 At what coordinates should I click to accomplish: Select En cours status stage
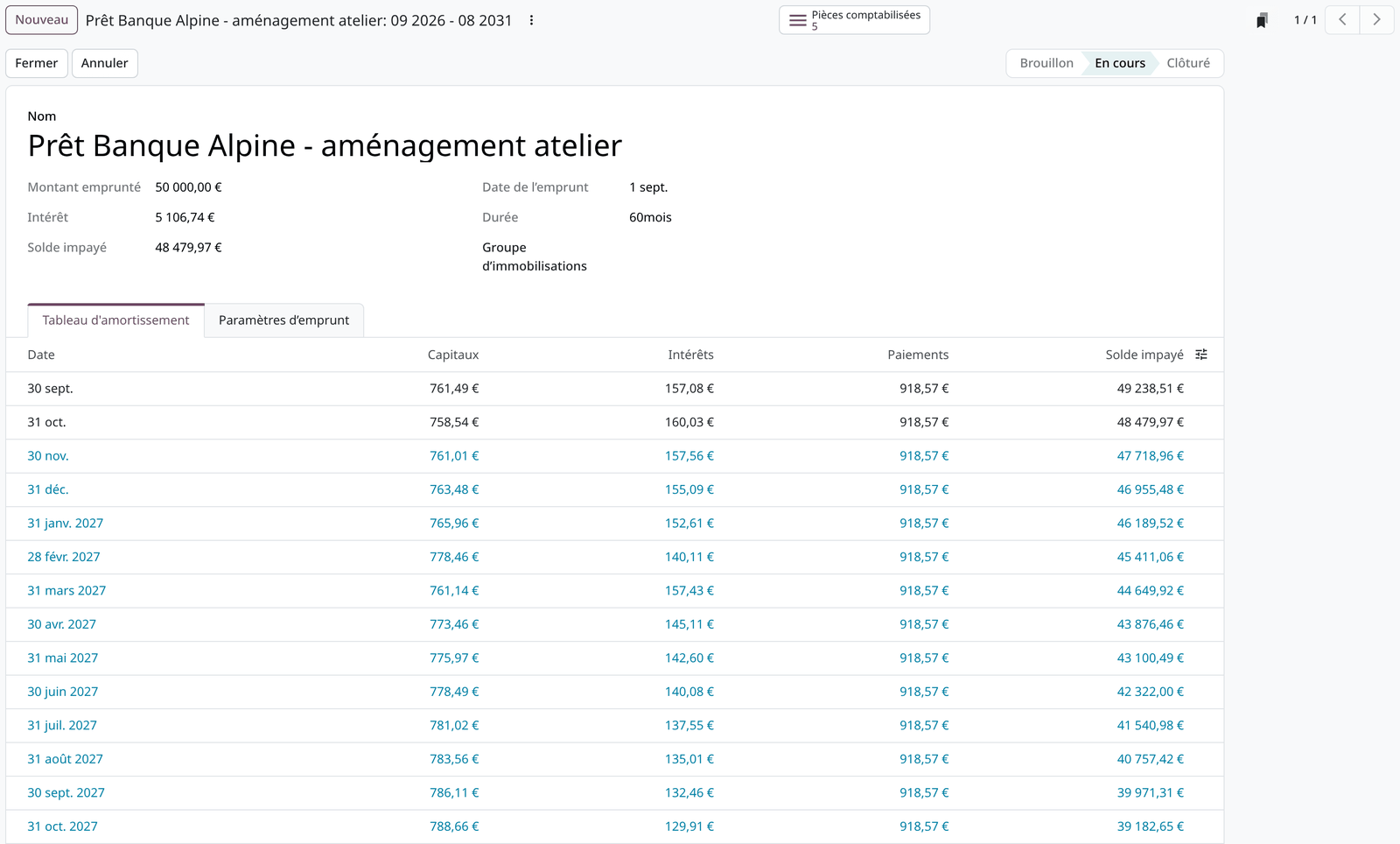(x=1120, y=63)
